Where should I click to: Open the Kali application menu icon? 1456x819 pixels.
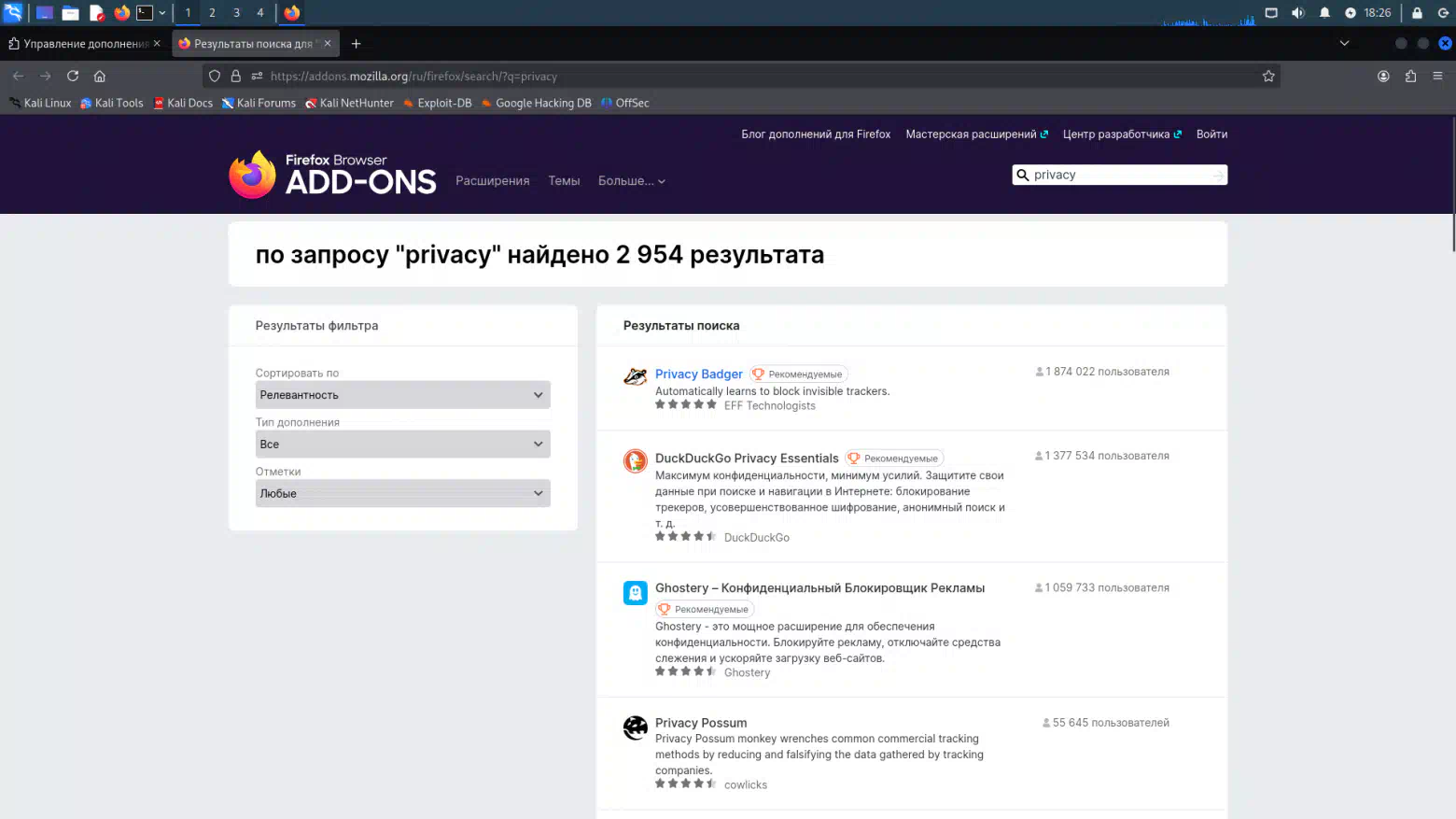point(13,12)
